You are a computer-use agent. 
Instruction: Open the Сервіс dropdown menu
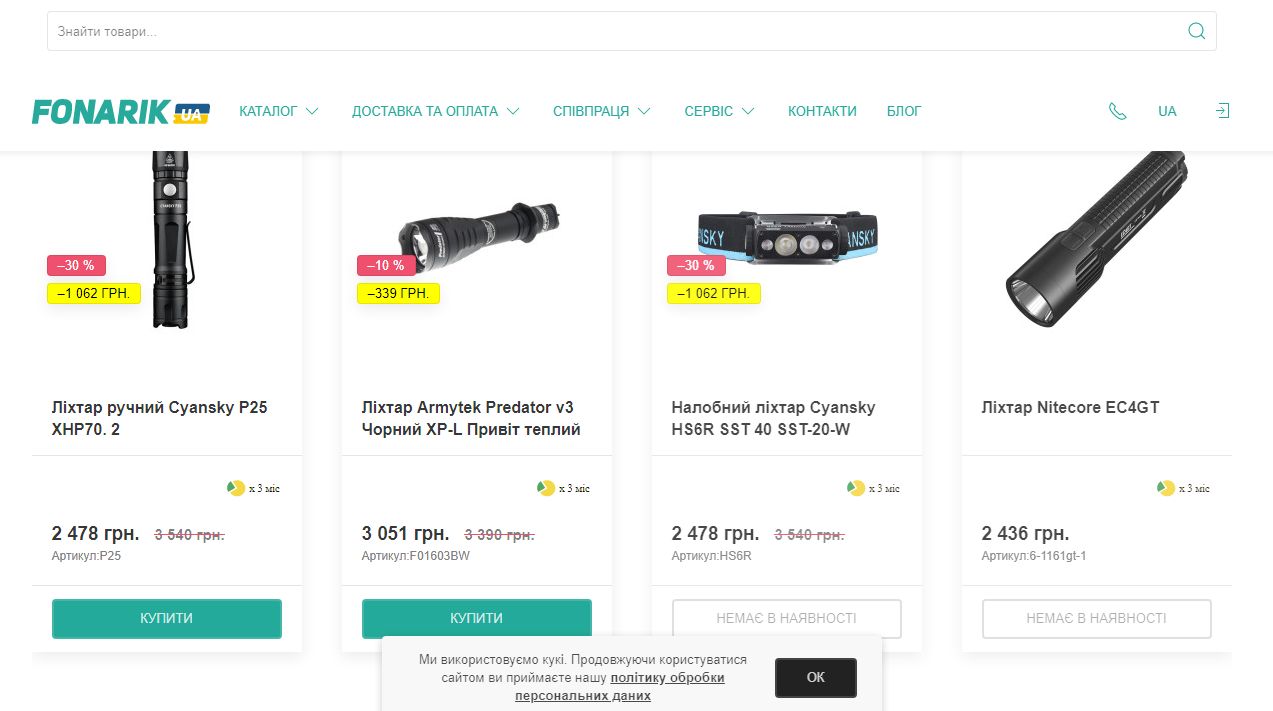point(719,111)
